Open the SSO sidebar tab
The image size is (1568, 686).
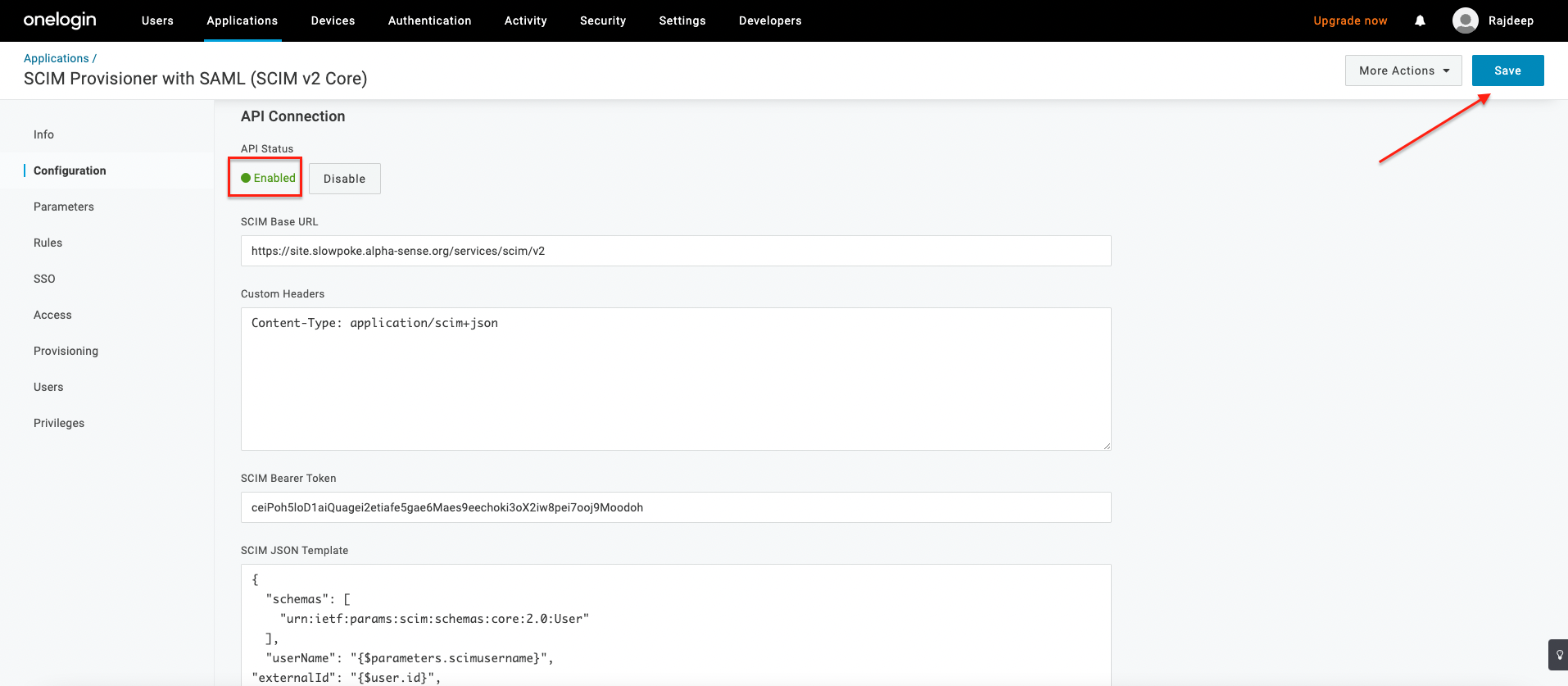click(44, 279)
